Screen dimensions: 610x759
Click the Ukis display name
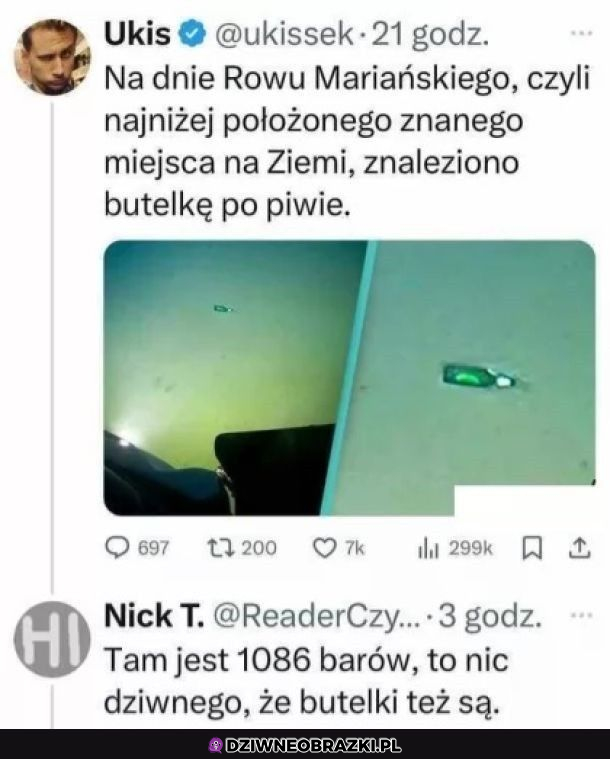[137, 34]
